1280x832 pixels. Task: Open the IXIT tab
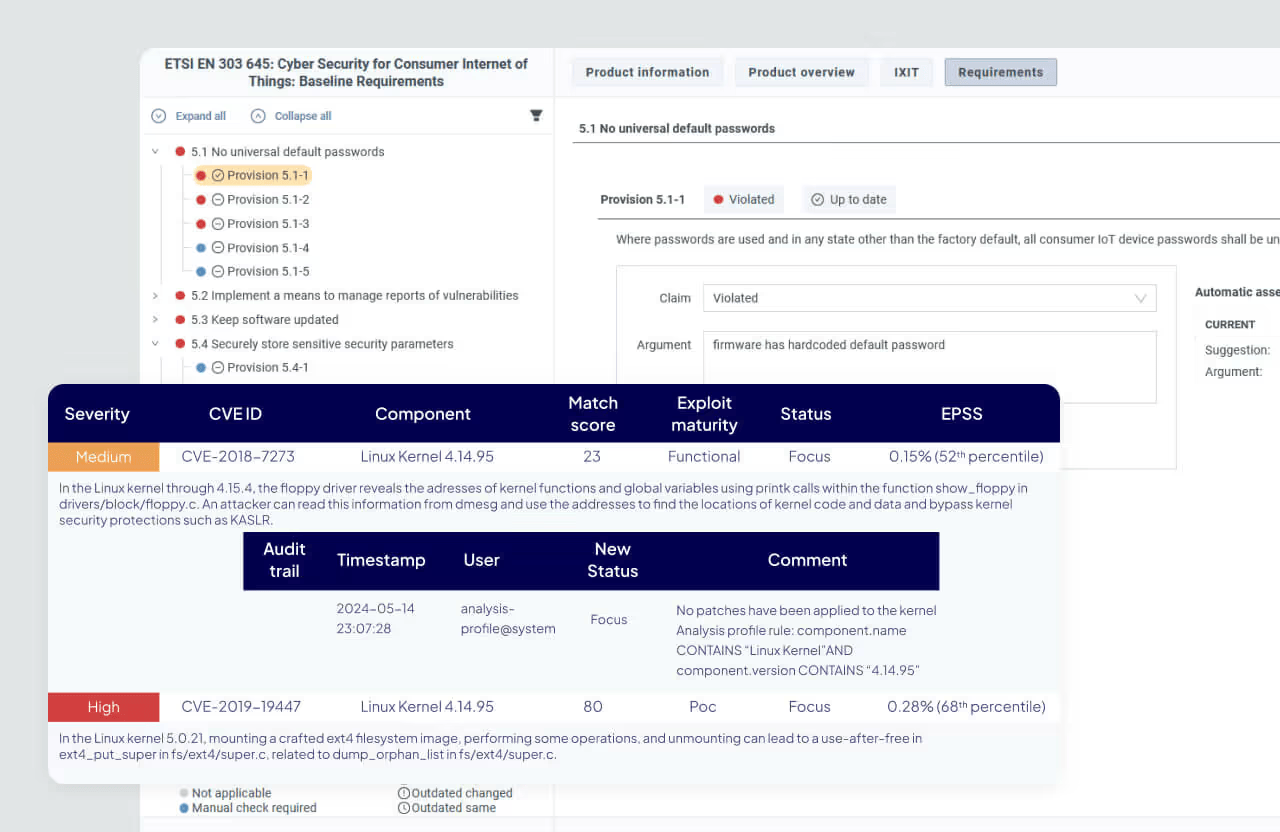tap(906, 72)
